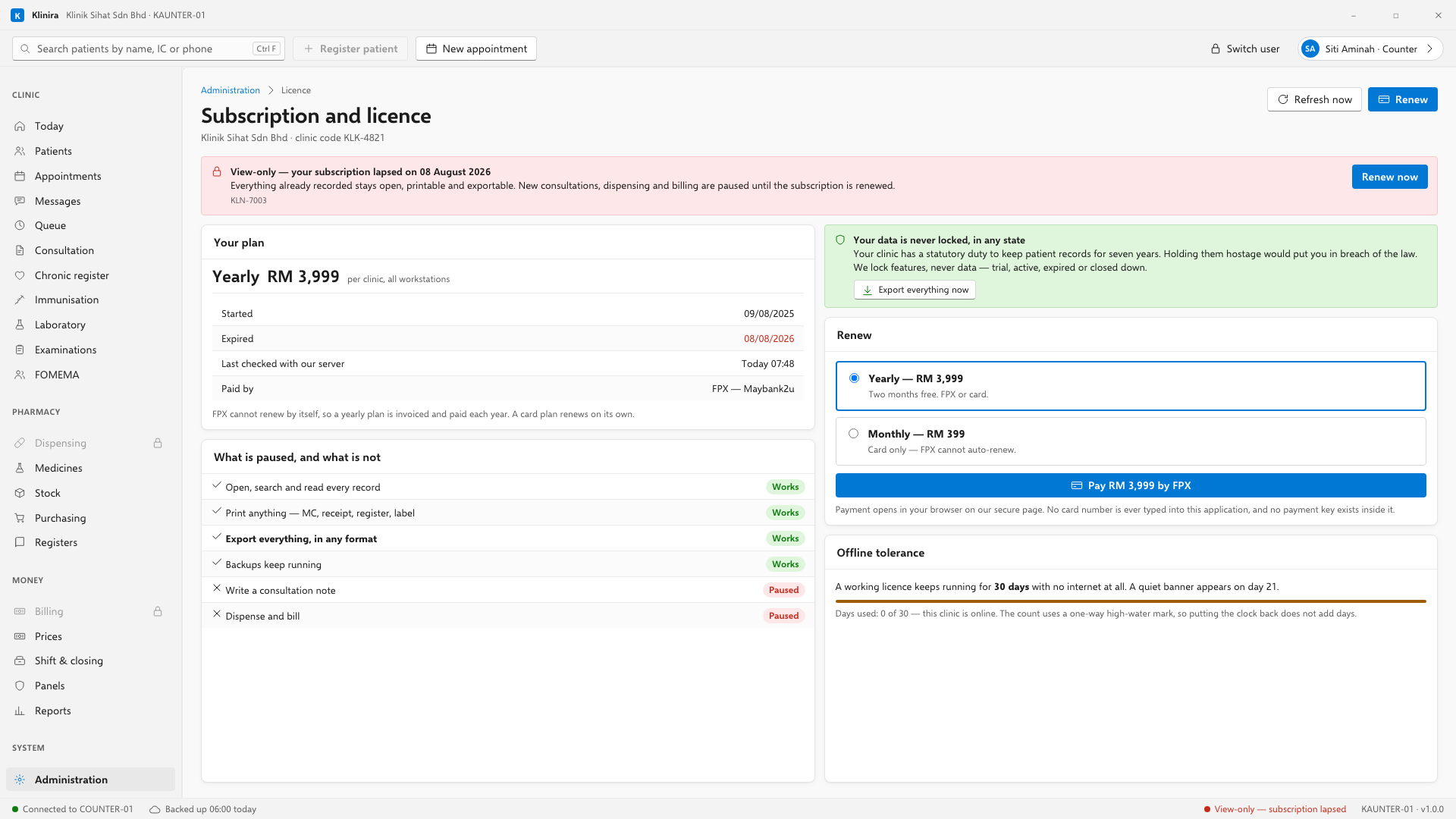Click the Reports bar chart icon
The image size is (1456, 819).
pyautogui.click(x=20, y=711)
